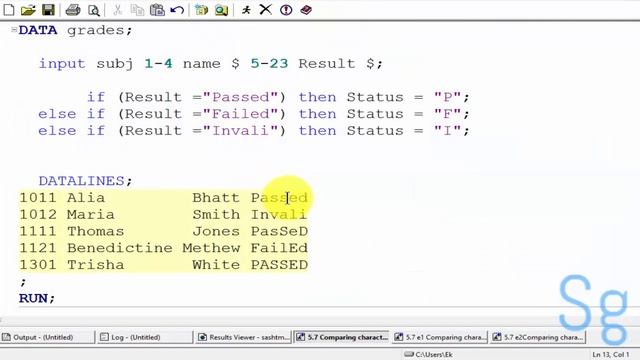Select the 5.7 Comparing charact... tab
640x360 pixels.
[x=342, y=337]
